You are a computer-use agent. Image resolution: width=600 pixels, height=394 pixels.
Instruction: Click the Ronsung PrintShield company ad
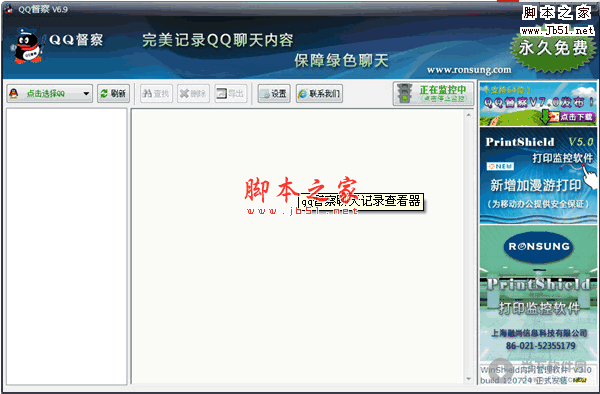[538, 292]
